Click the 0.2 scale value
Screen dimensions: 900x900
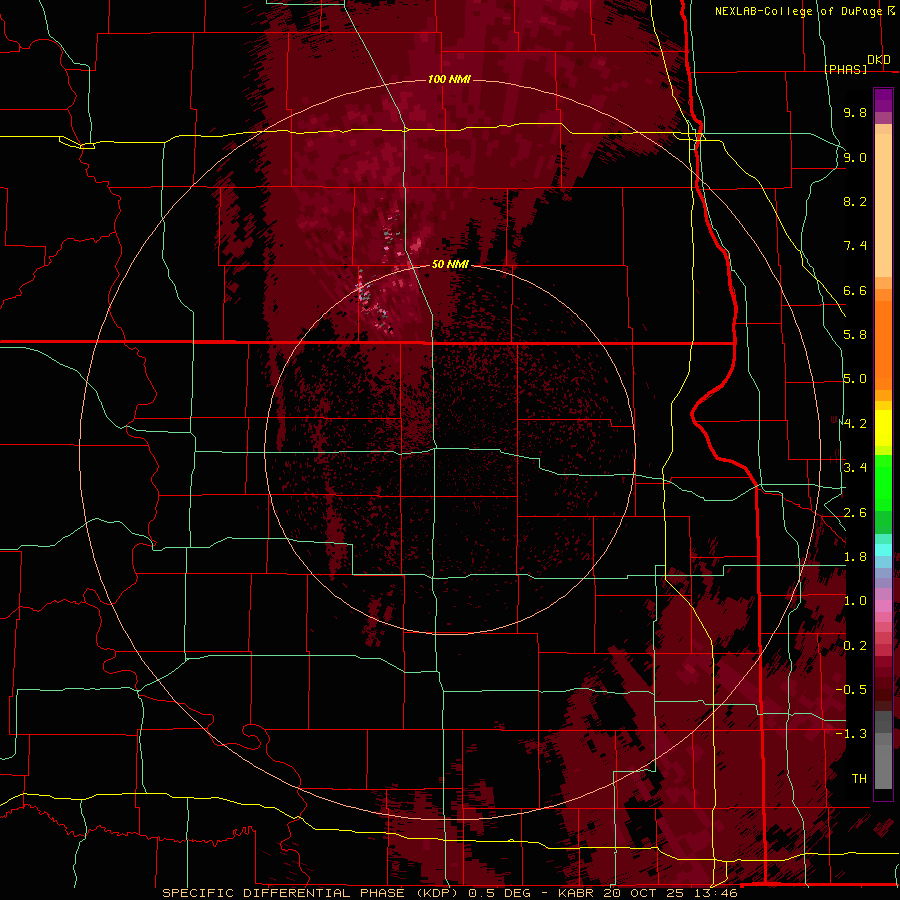pos(855,646)
